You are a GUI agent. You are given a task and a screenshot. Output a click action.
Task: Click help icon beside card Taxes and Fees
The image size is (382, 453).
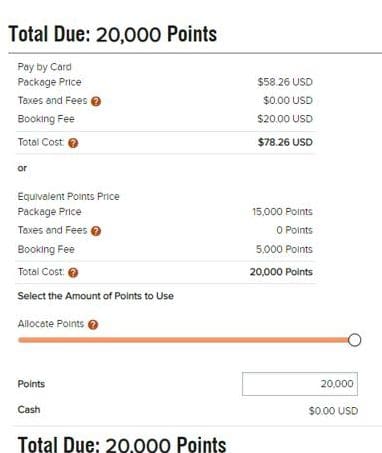pos(96,101)
